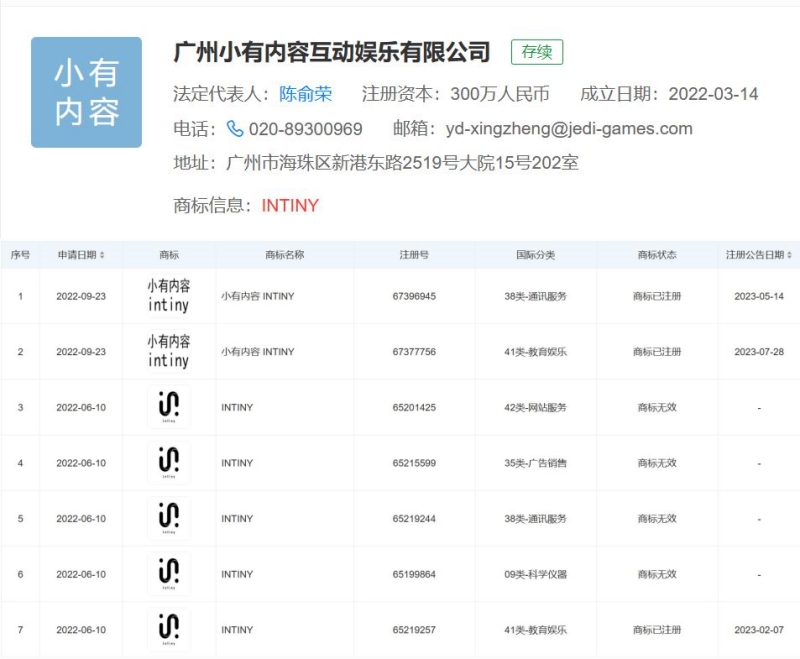Click company title 广州小有内容互动娱乐有限公司

point(332,52)
